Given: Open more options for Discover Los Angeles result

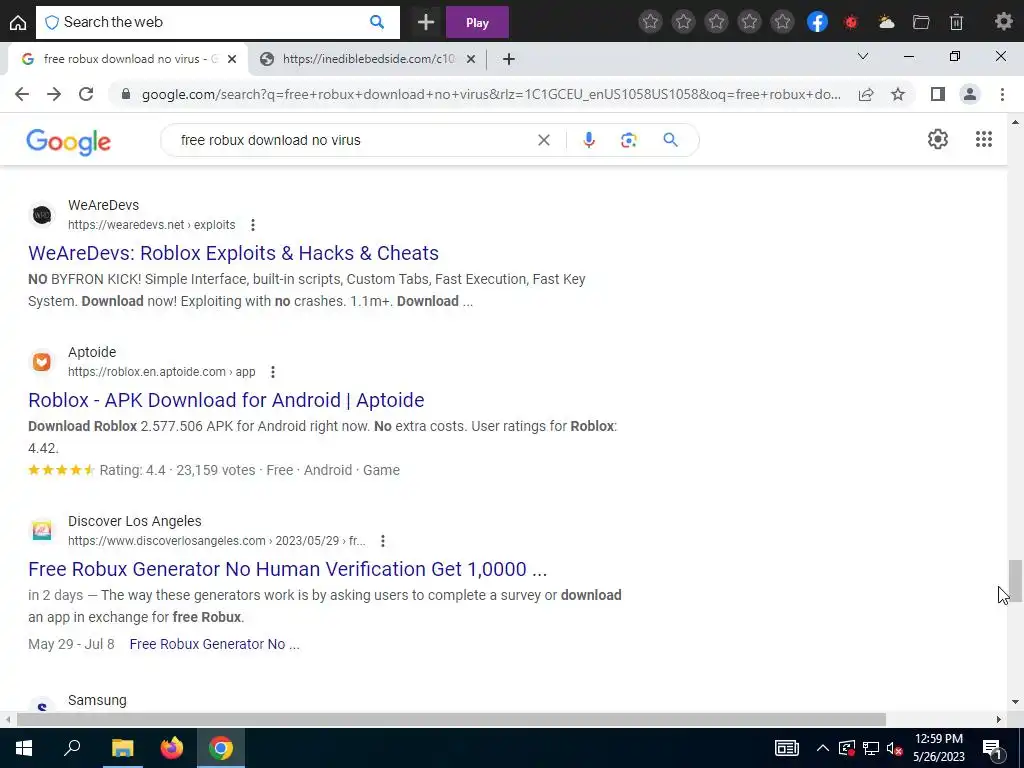Looking at the screenshot, I should pyautogui.click(x=383, y=541).
